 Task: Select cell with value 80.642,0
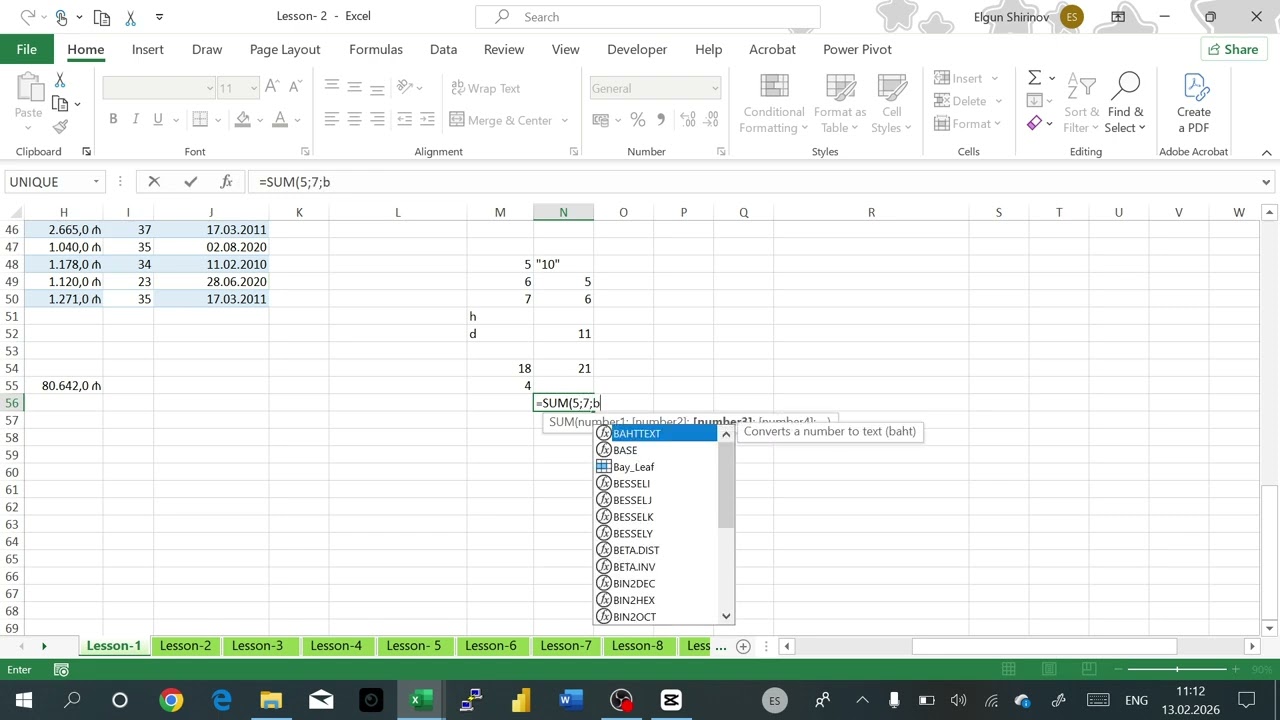[64, 386]
